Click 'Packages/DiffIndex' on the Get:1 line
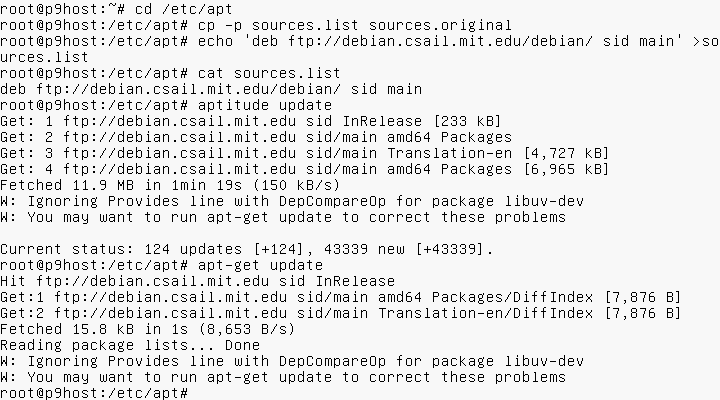720x400 pixels. [512, 297]
